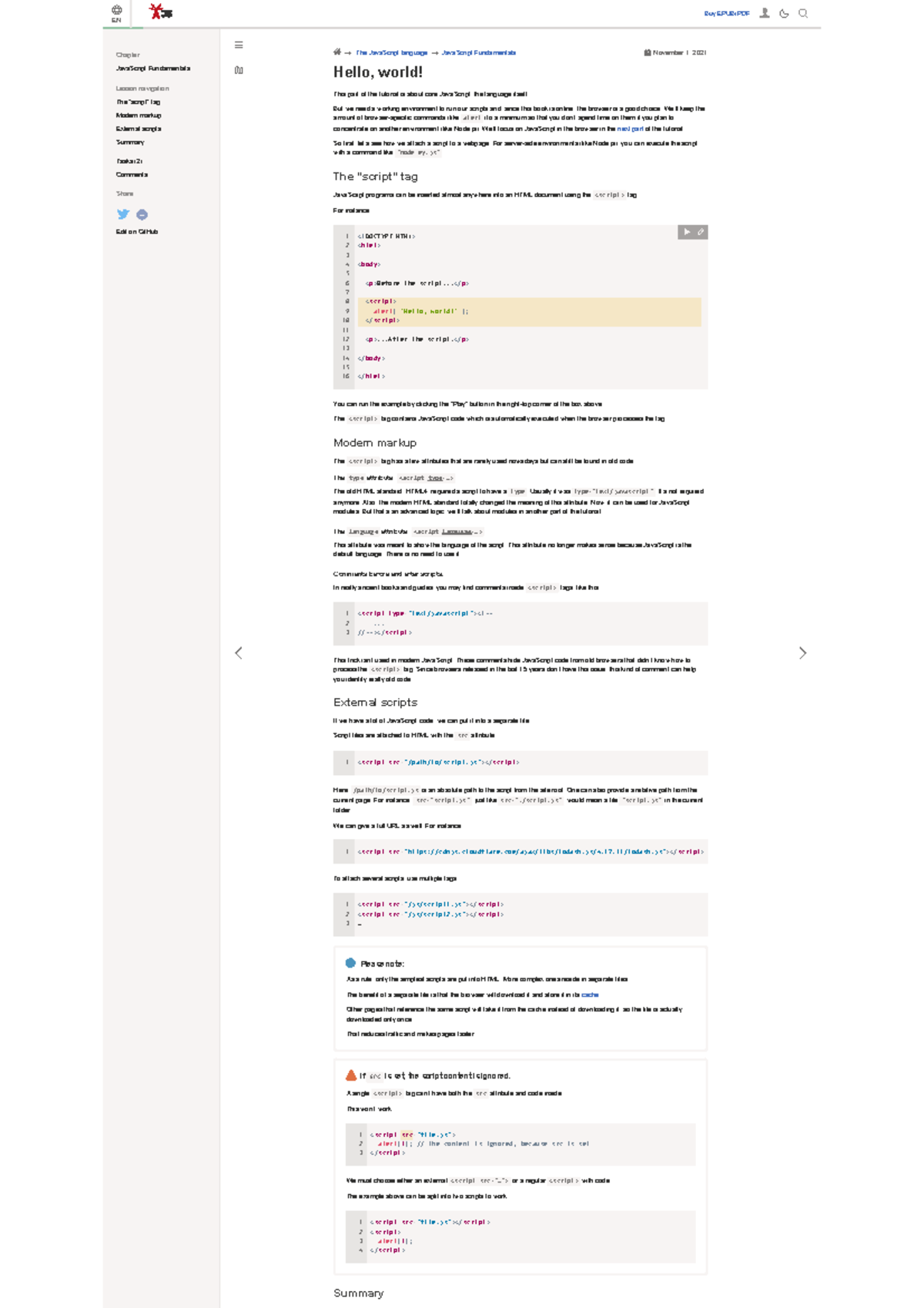Image resolution: width=924 pixels, height=1308 pixels.
Task: Open the tutorial map icon
Action: [x=239, y=70]
